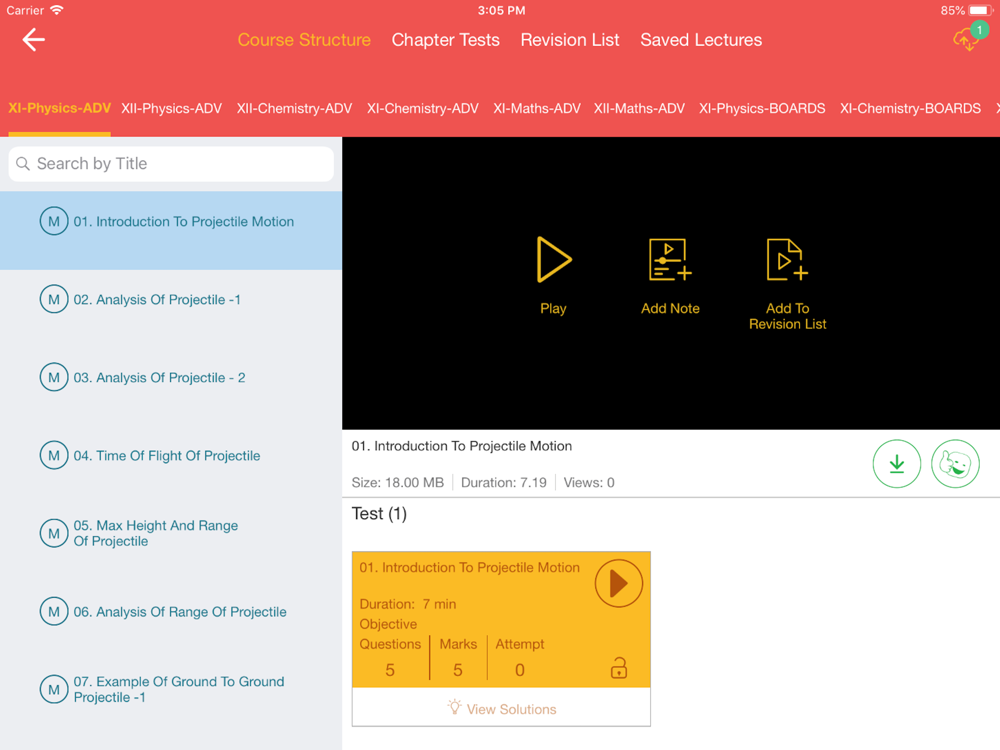
Task: Start the test with orange play button
Action: pyautogui.click(x=618, y=583)
